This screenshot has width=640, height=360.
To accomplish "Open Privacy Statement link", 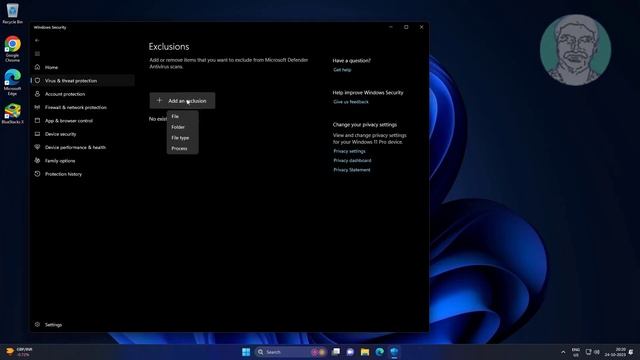I will (352, 170).
